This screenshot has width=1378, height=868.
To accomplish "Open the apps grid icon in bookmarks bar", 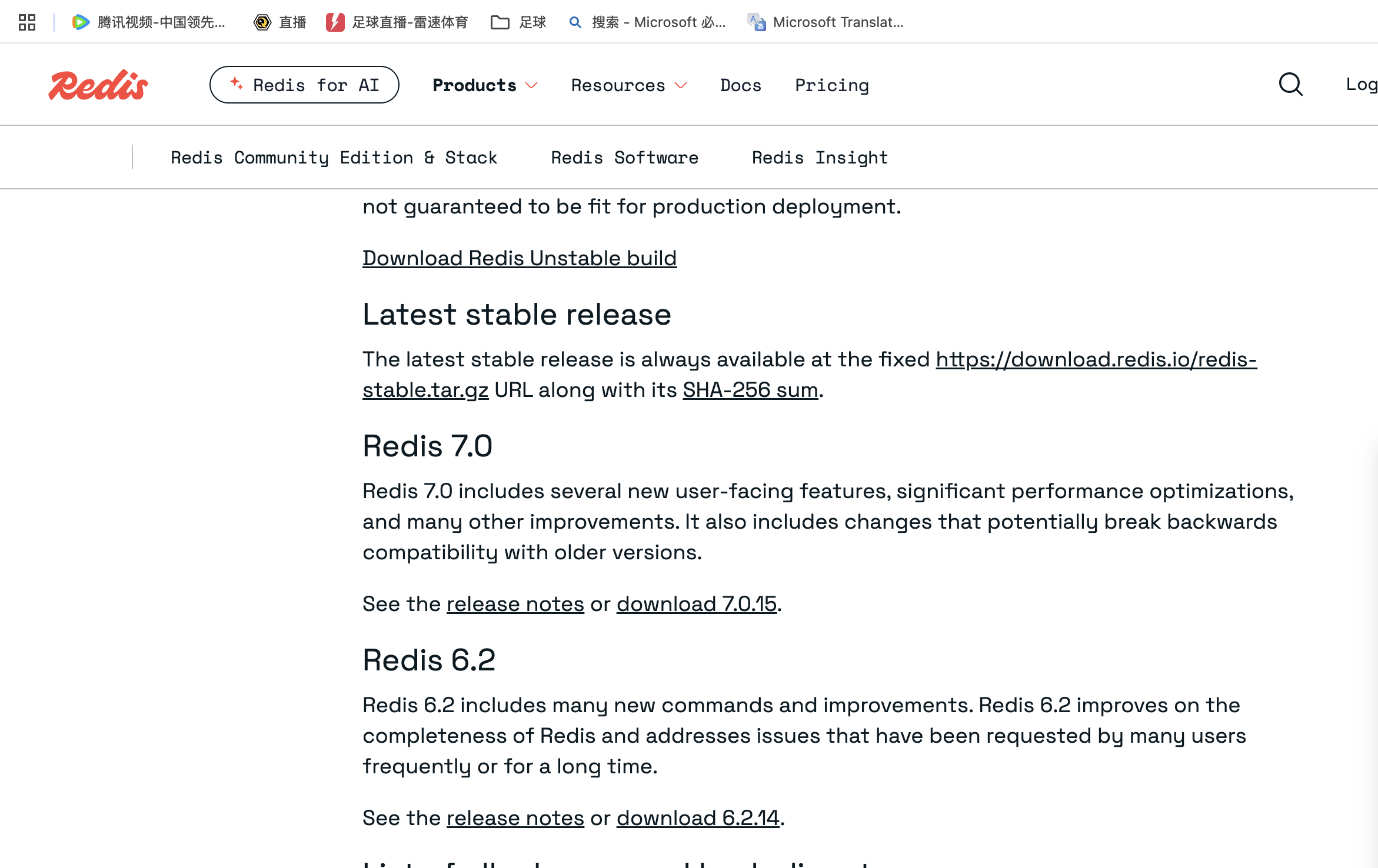I will (27, 22).
